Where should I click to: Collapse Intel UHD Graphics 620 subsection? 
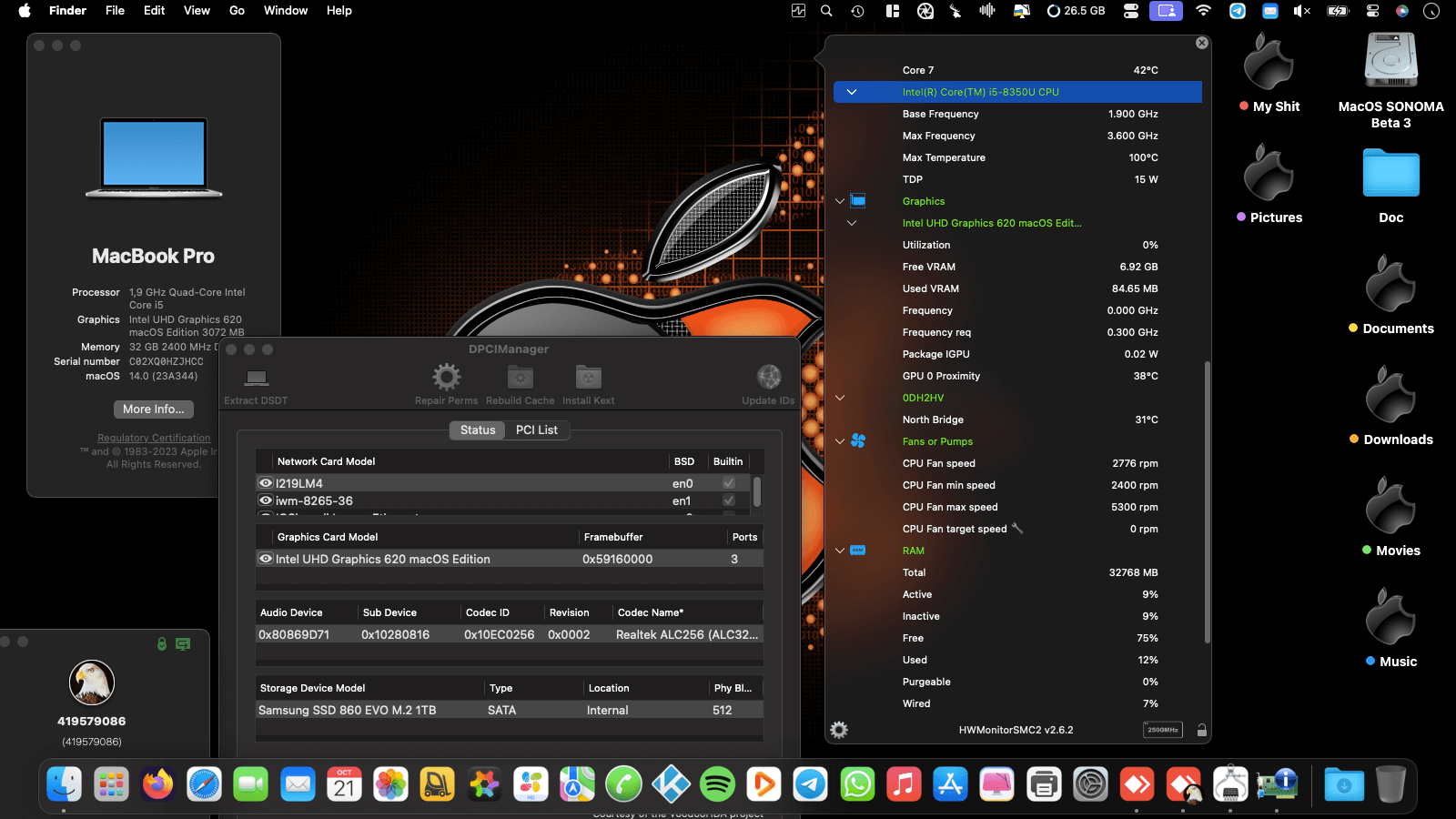pyautogui.click(x=852, y=223)
